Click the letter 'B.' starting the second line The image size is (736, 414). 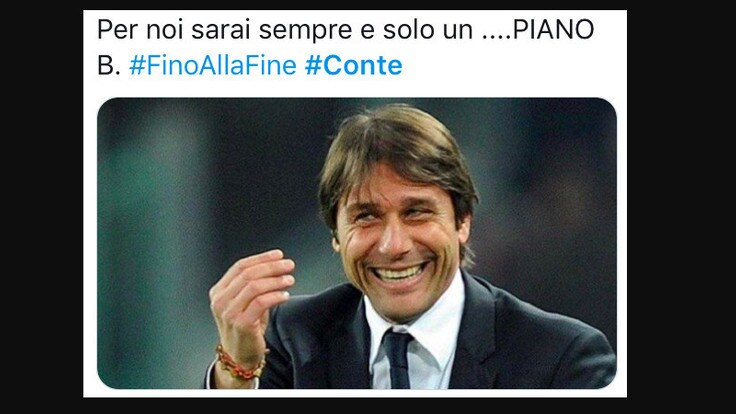point(108,65)
